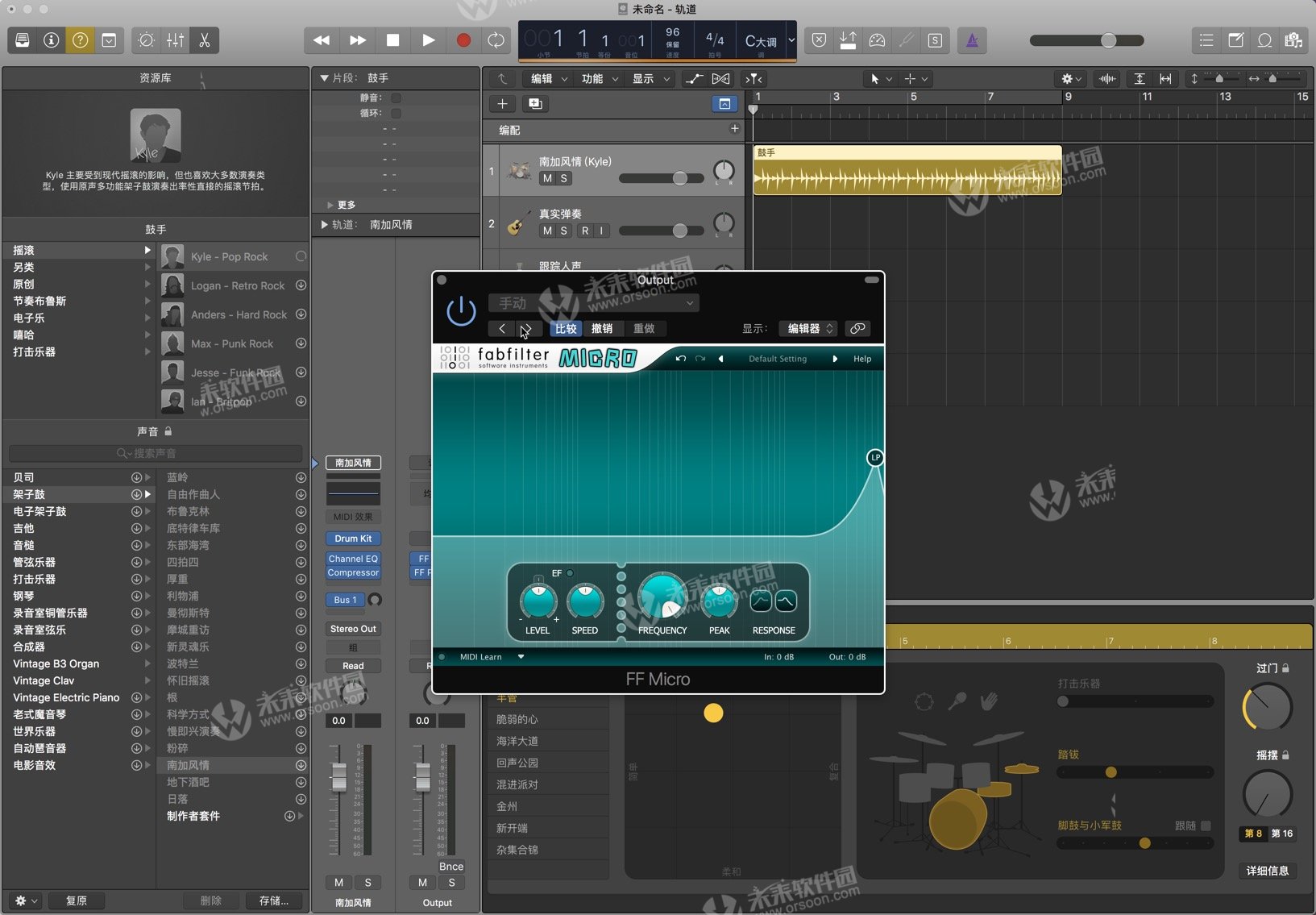The height and width of the screenshot is (915, 1316).
Task: Toggle input monitoring on 真实弹奏 track
Action: click(x=601, y=231)
